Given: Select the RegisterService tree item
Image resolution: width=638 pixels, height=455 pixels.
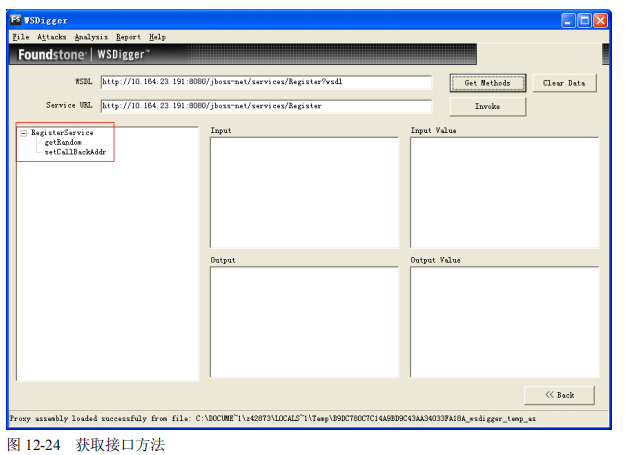Looking at the screenshot, I should pyautogui.click(x=62, y=133).
